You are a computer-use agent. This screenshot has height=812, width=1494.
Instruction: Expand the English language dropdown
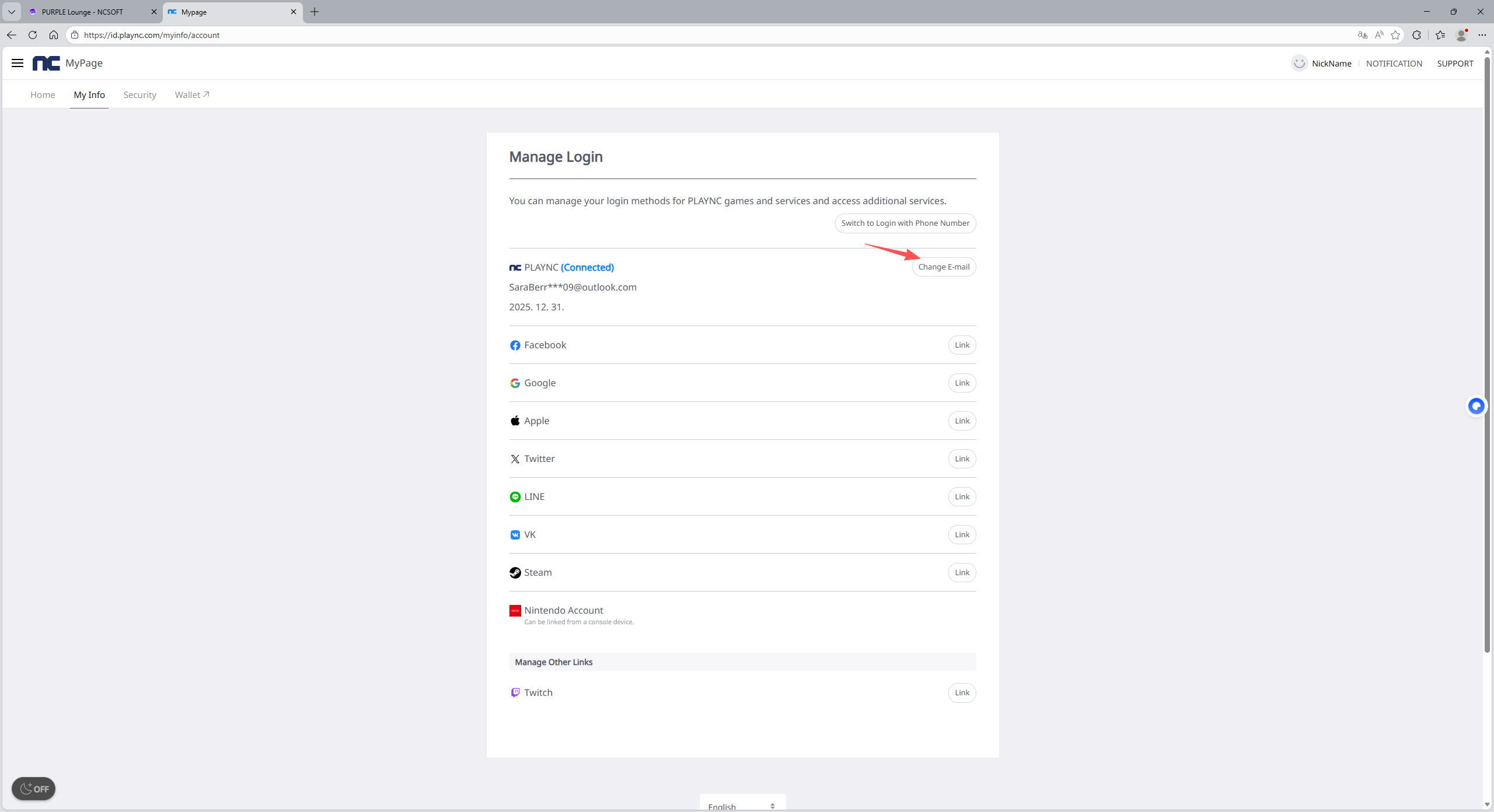coord(742,806)
